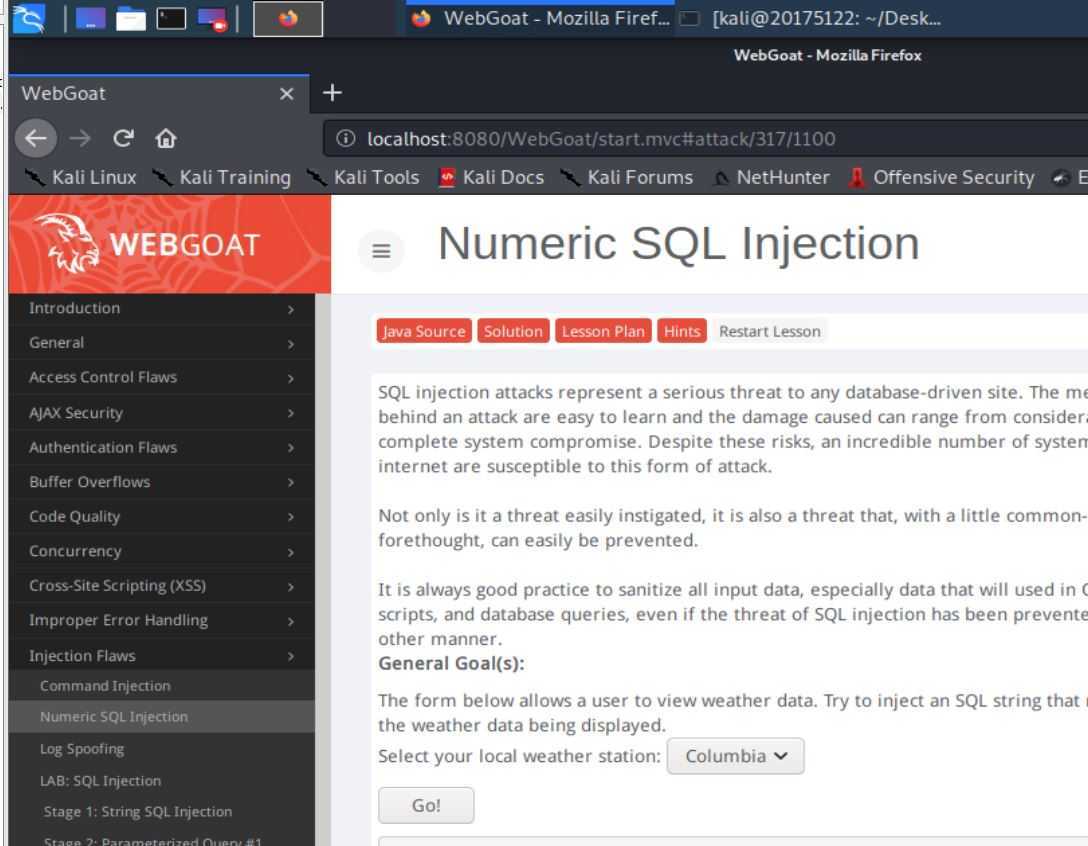Open the Kali Forums bookmark

point(627,178)
